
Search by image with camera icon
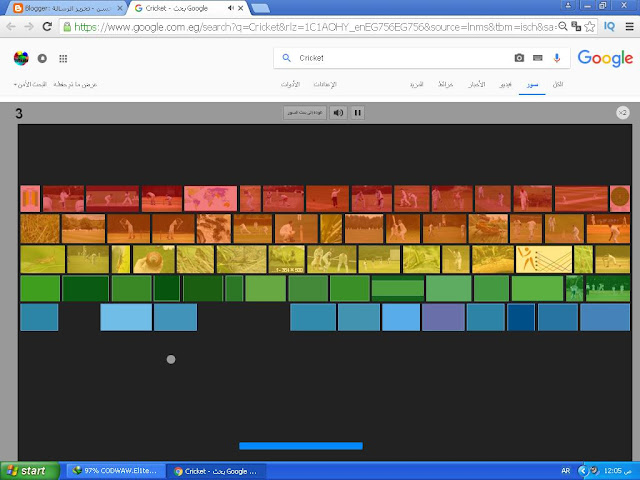519,58
